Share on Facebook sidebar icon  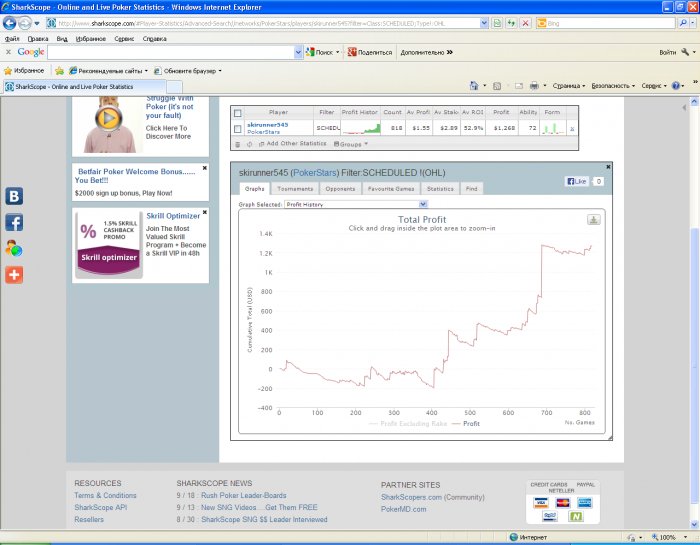[x=14, y=222]
